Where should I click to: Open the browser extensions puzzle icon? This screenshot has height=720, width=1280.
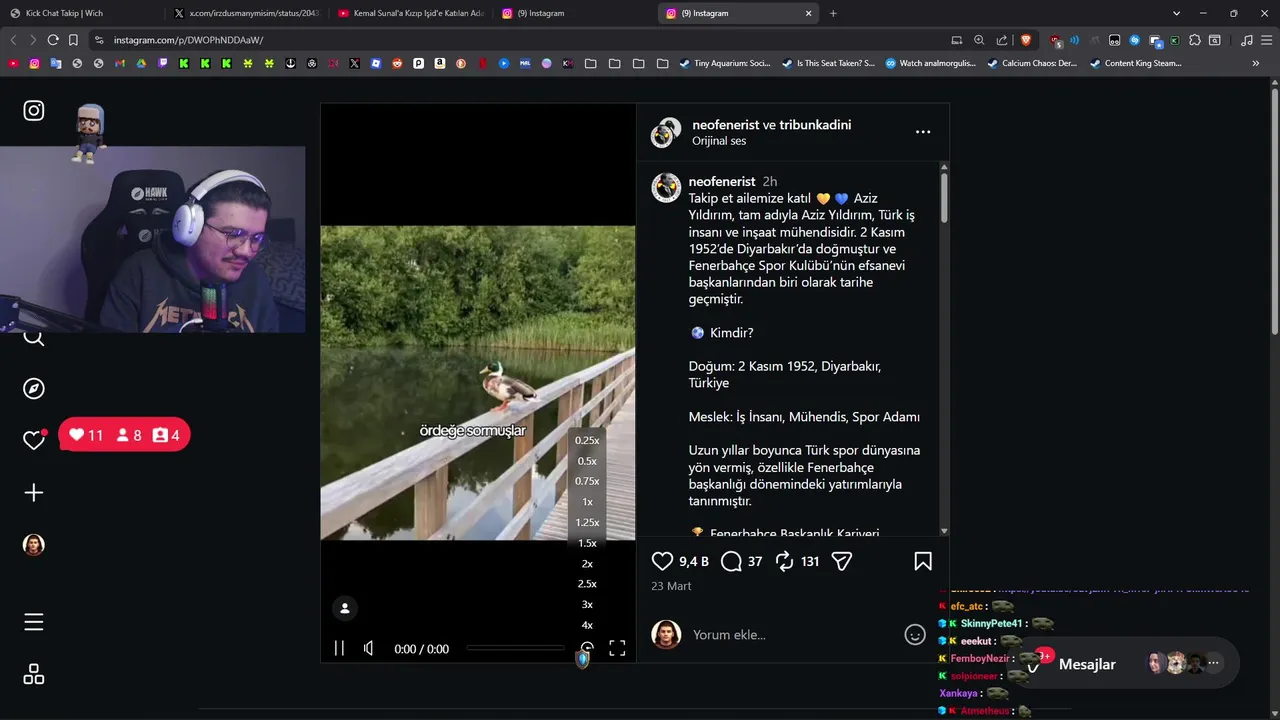[1194, 40]
